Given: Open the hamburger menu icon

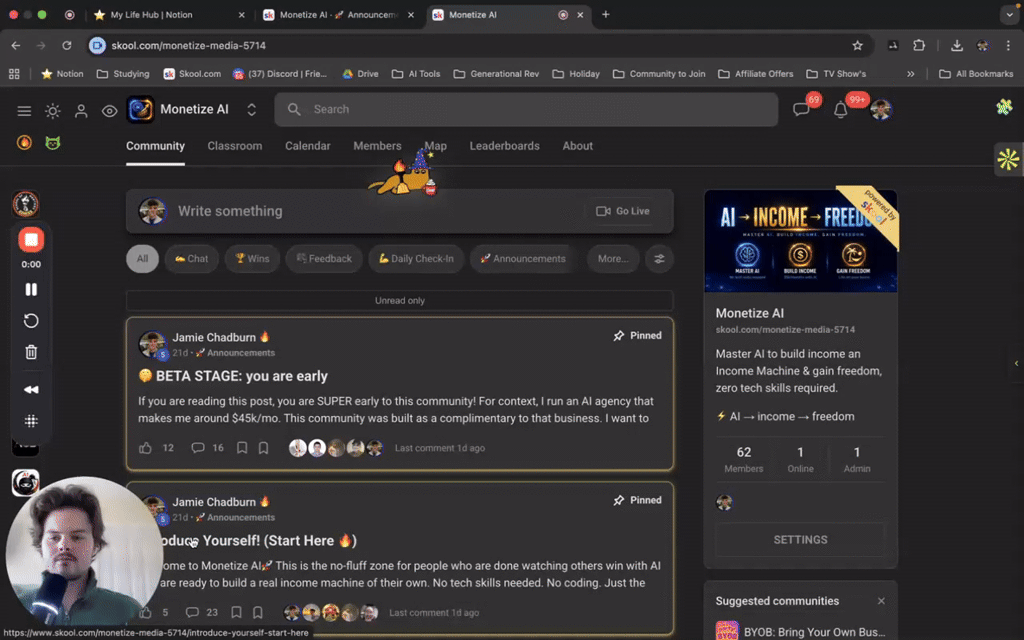Looking at the screenshot, I should pos(24,111).
